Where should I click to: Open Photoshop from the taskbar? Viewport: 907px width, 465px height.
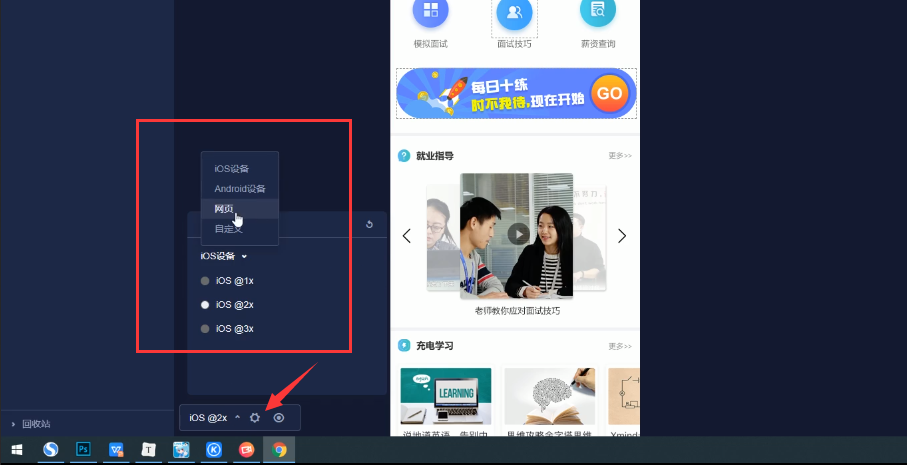click(83, 449)
